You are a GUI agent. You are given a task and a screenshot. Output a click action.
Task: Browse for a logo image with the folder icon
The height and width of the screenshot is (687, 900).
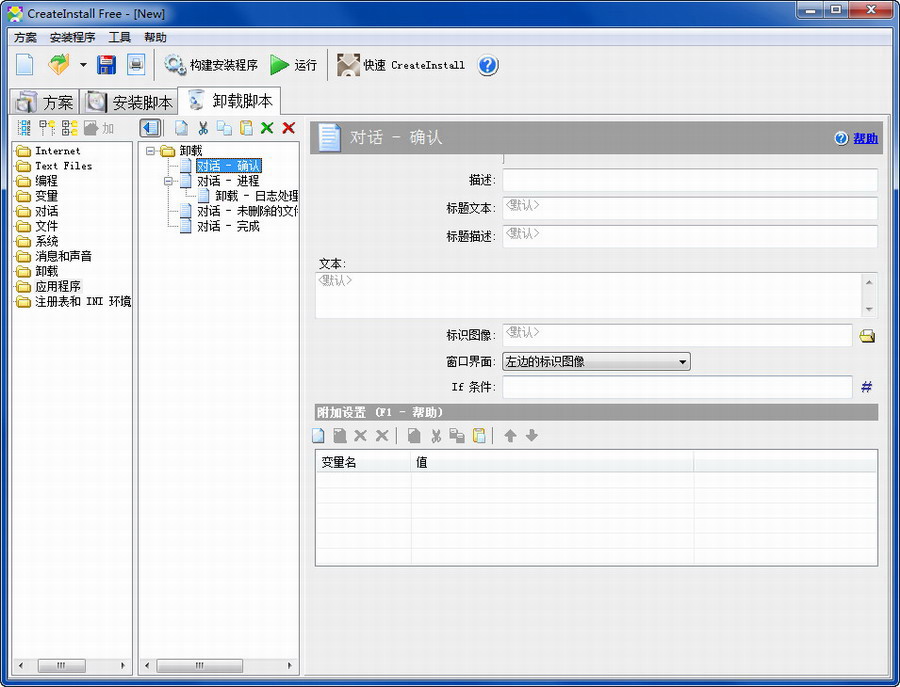tap(867, 336)
